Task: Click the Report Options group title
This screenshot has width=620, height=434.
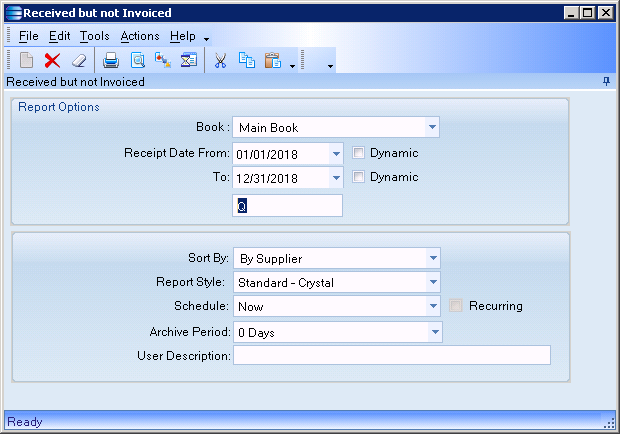Action: point(59,107)
